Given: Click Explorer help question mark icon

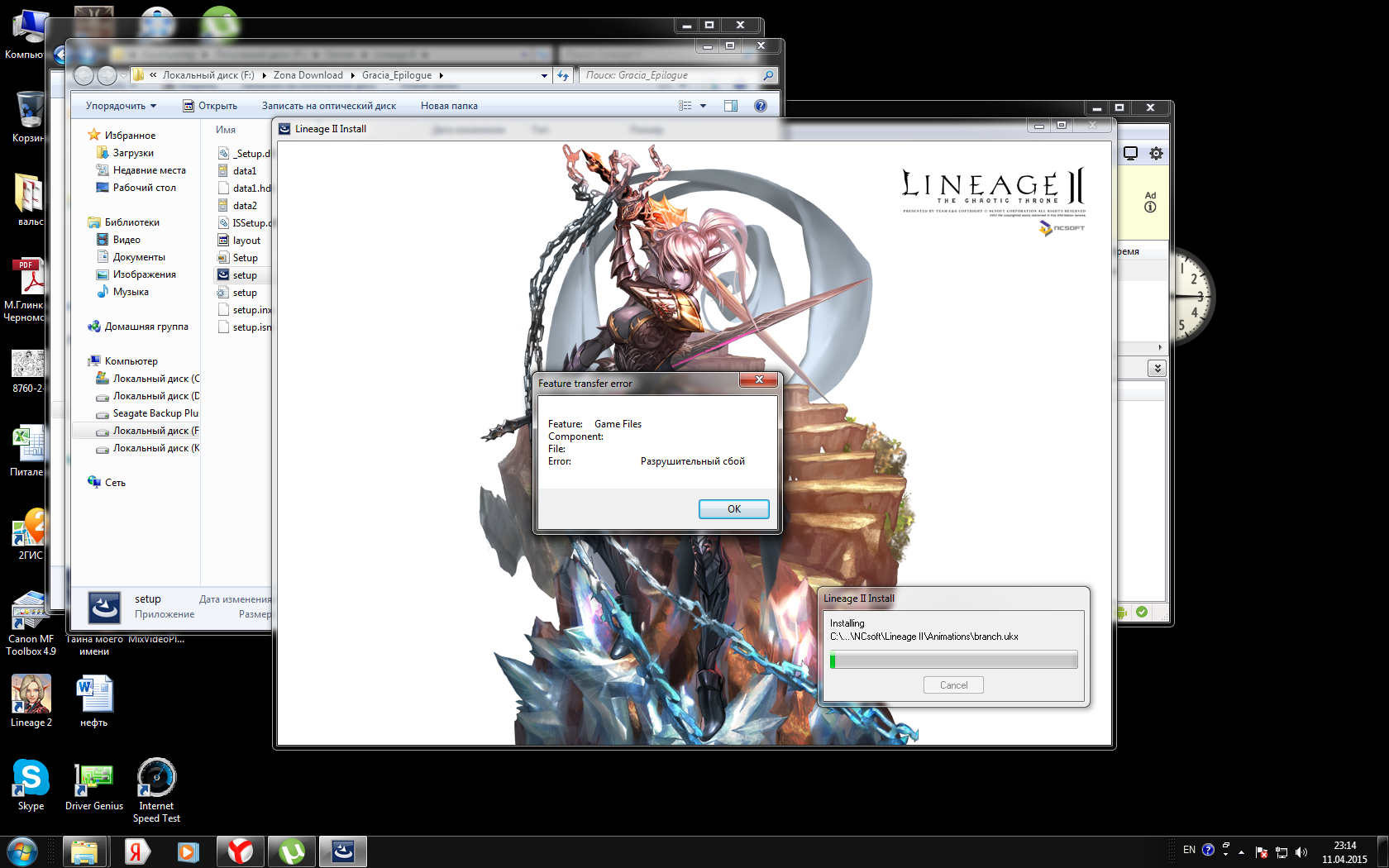Looking at the screenshot, I should point(761,106).
